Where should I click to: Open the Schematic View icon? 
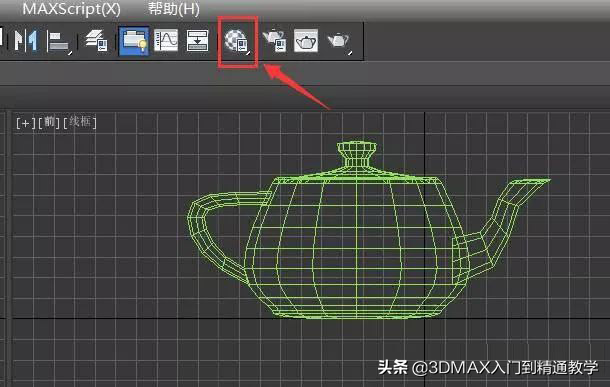tap(198, 40)
